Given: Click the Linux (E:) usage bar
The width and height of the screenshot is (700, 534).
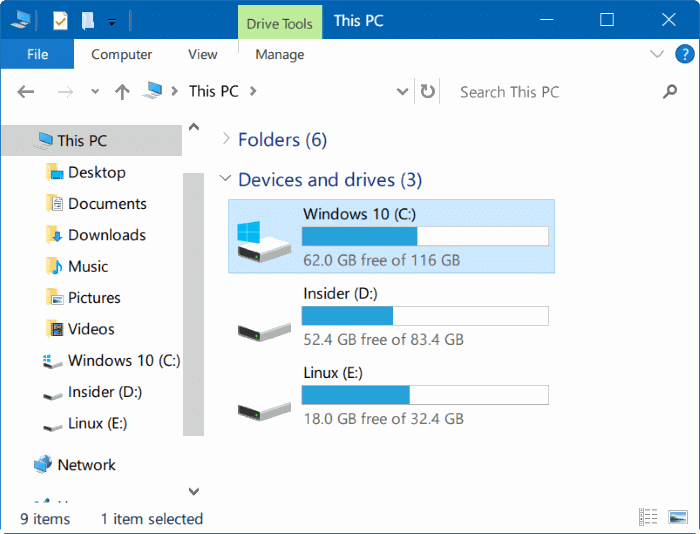Looking at the screenshot, I should click(425, 395).
